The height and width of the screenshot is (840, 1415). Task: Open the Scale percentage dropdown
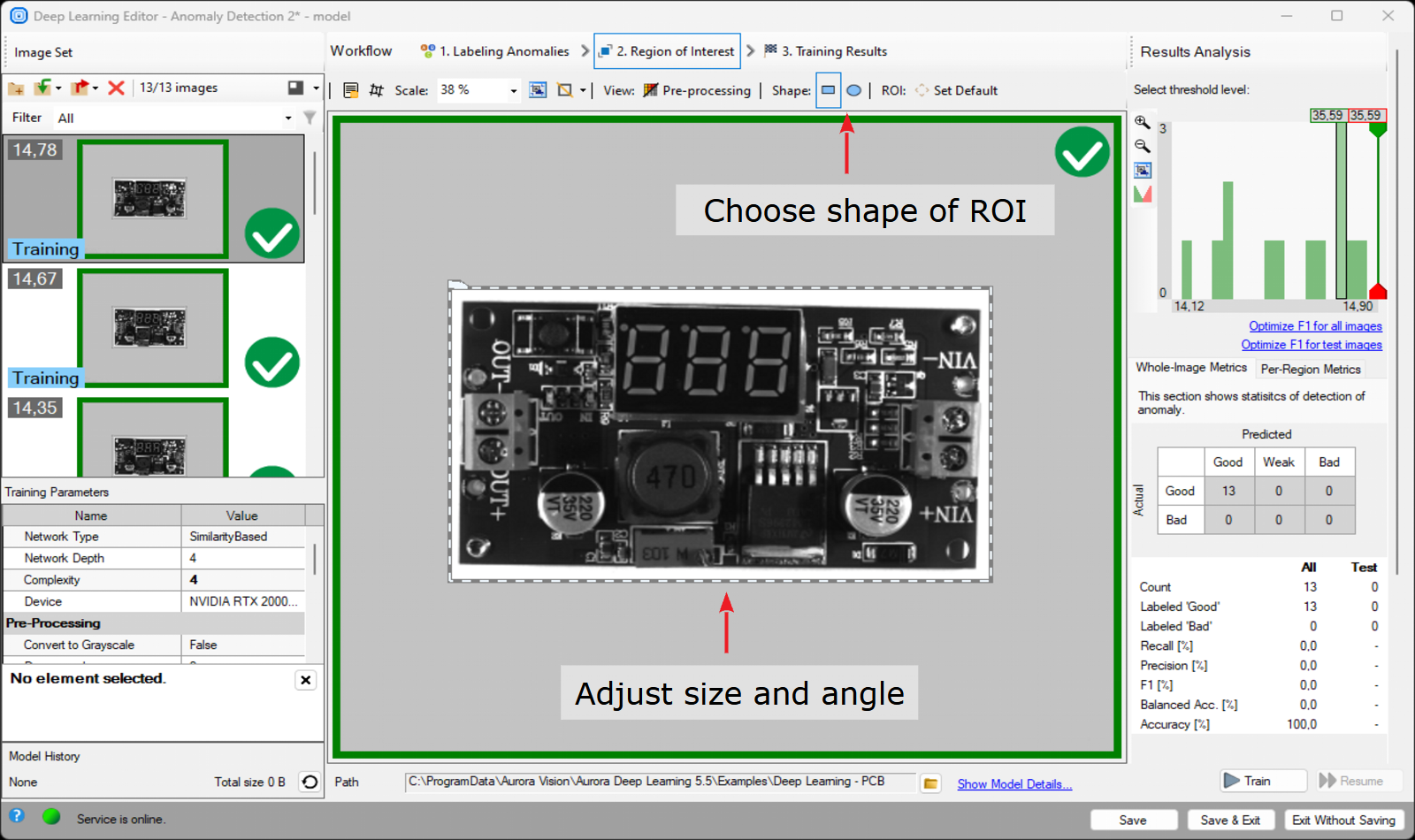click(513, 91)
